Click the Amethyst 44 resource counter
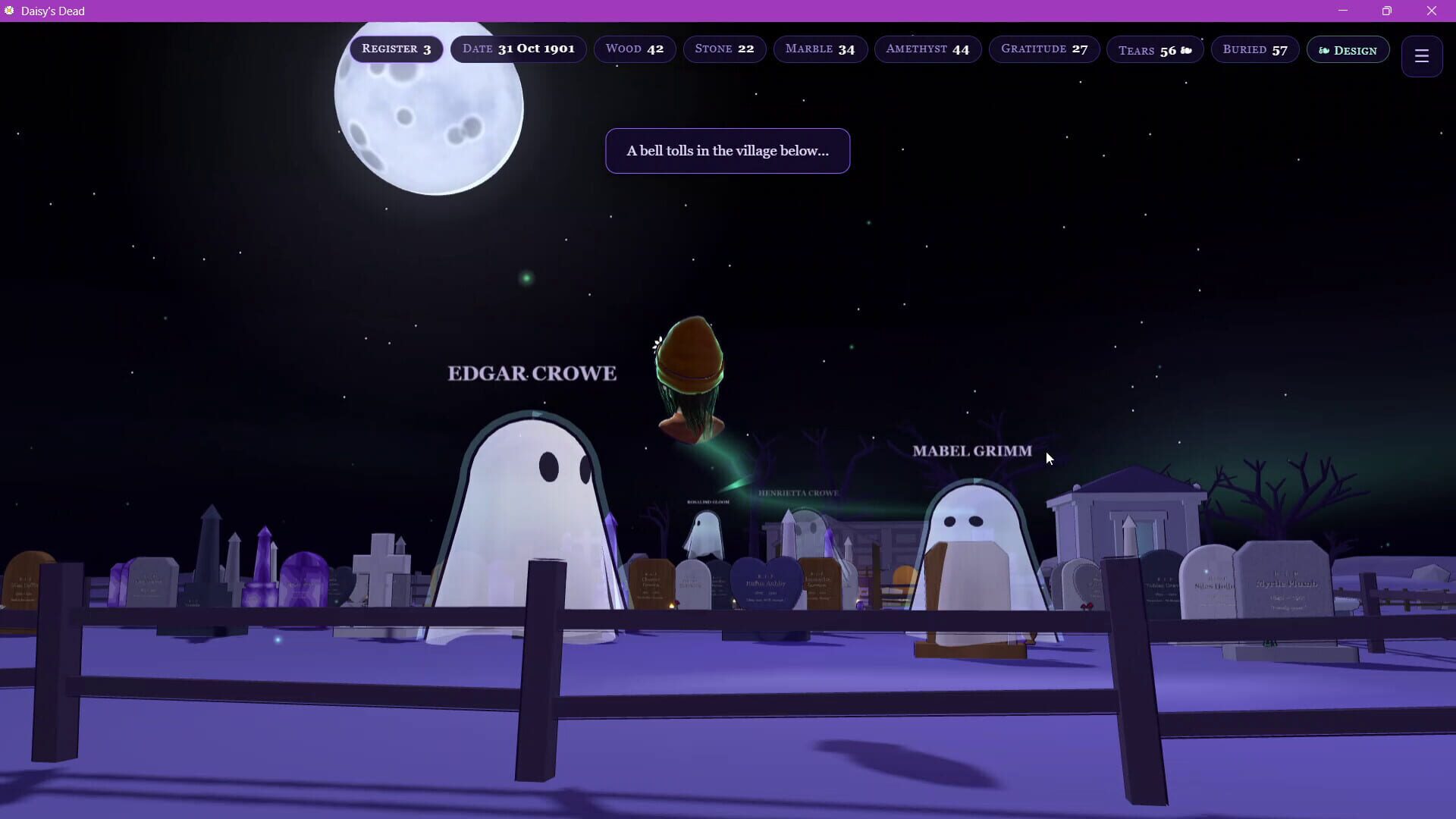This screenshot has height=819, width=1456. [927, 49]
